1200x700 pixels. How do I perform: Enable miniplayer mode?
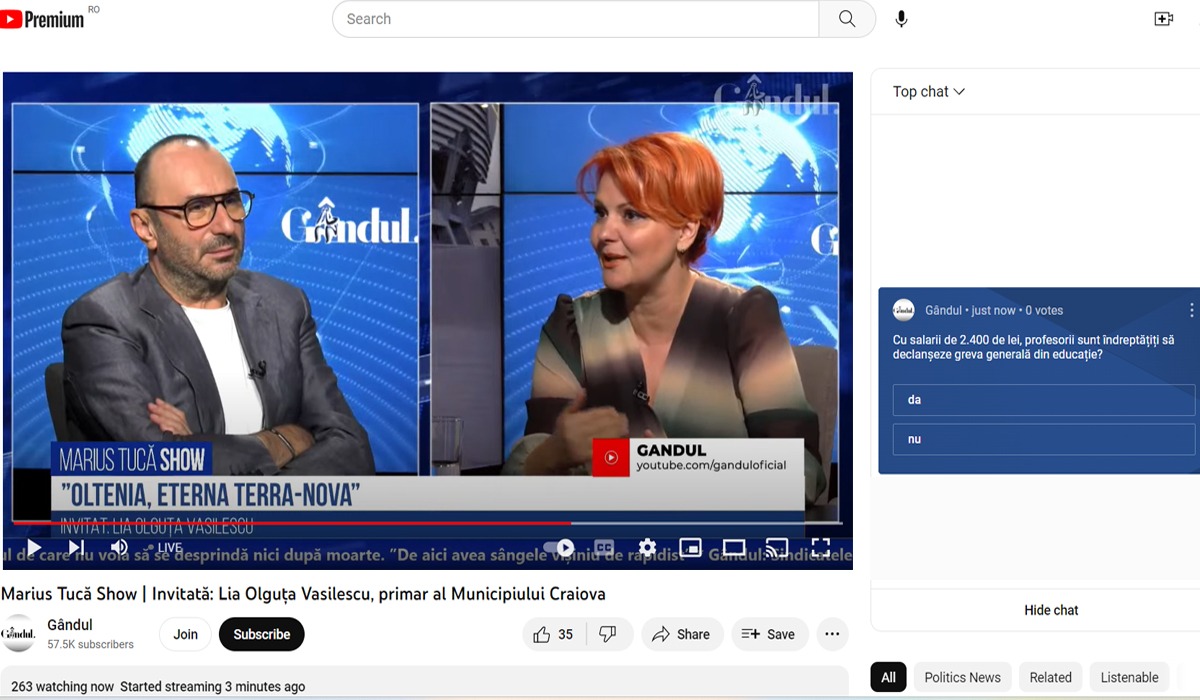tap(691, 547)
